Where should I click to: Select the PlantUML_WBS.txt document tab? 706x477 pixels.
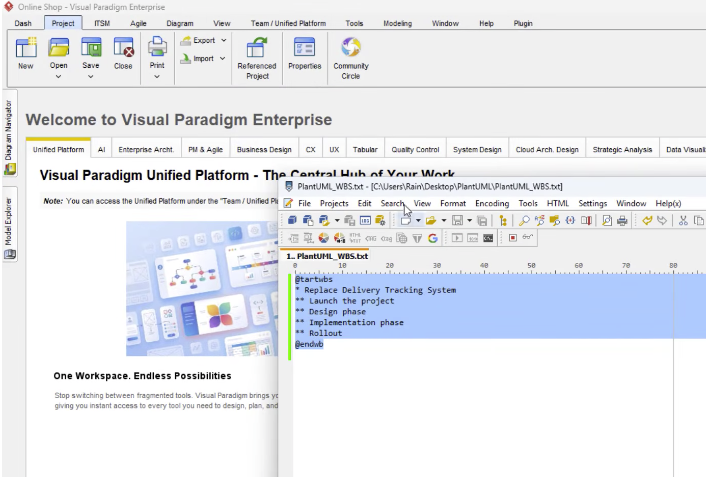[x=327, y=256]
